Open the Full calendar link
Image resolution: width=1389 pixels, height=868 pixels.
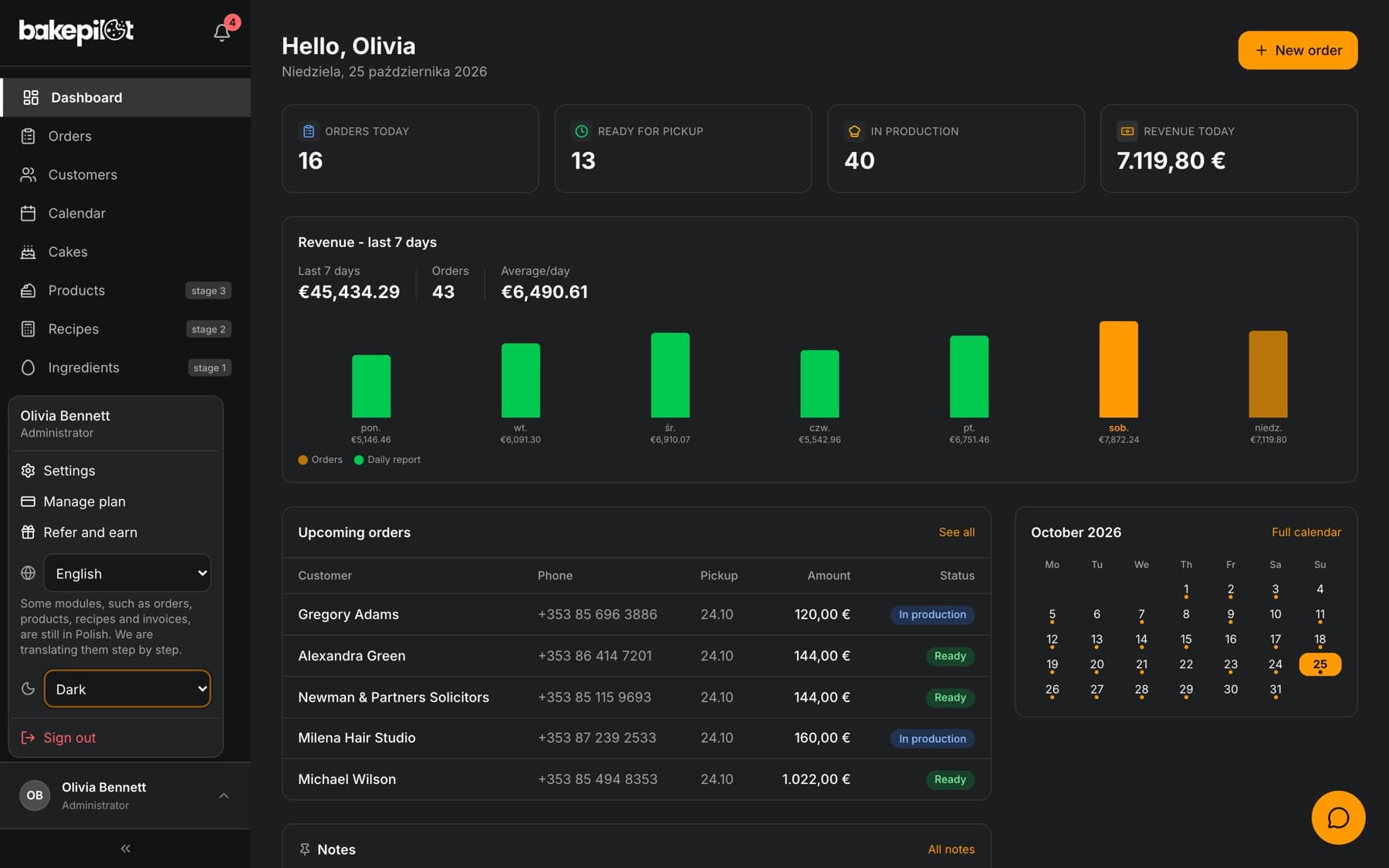coord(1306,532)
